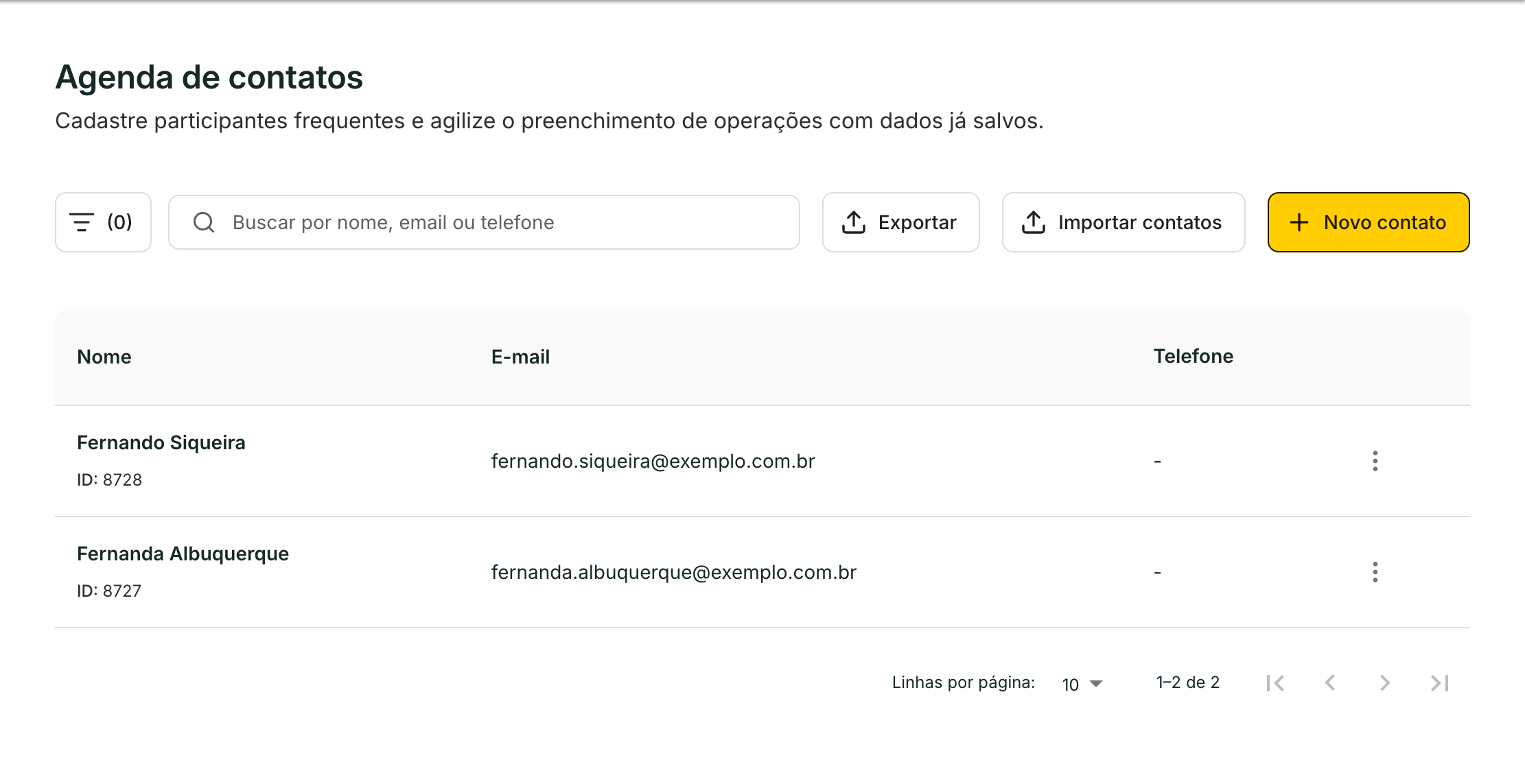The height and width of the screenshot is (784, 1525).
Task: Open the filter button showing (0)
Action: pos(103,222)
